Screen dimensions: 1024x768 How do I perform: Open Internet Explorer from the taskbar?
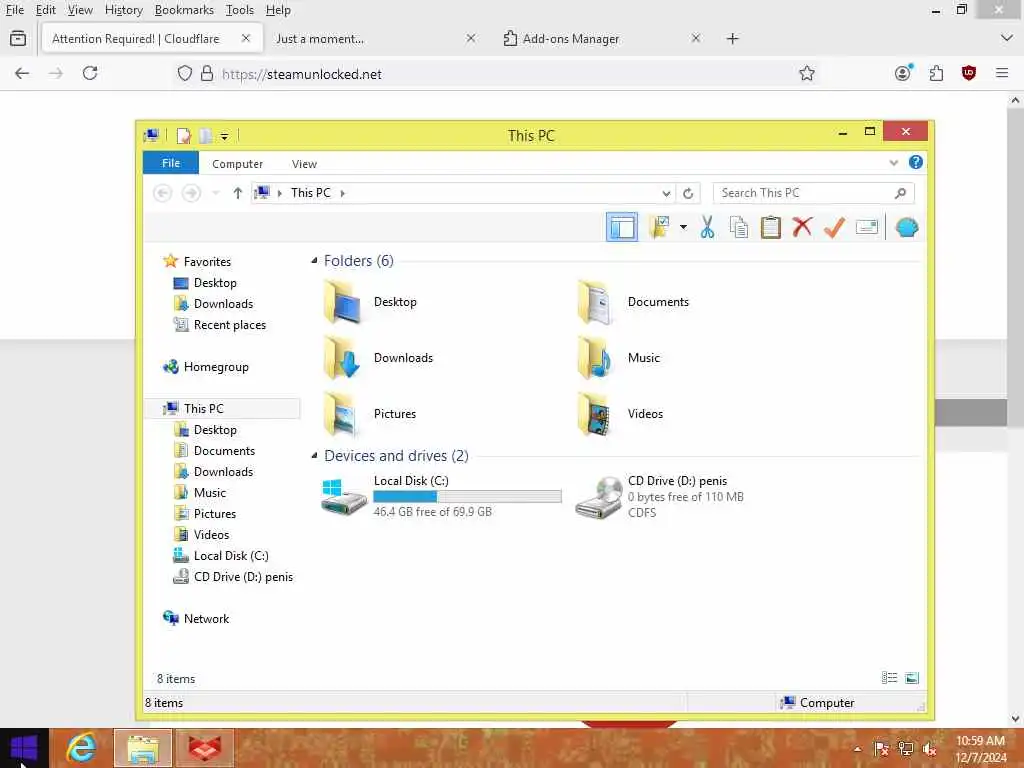[x=82, y=748]
